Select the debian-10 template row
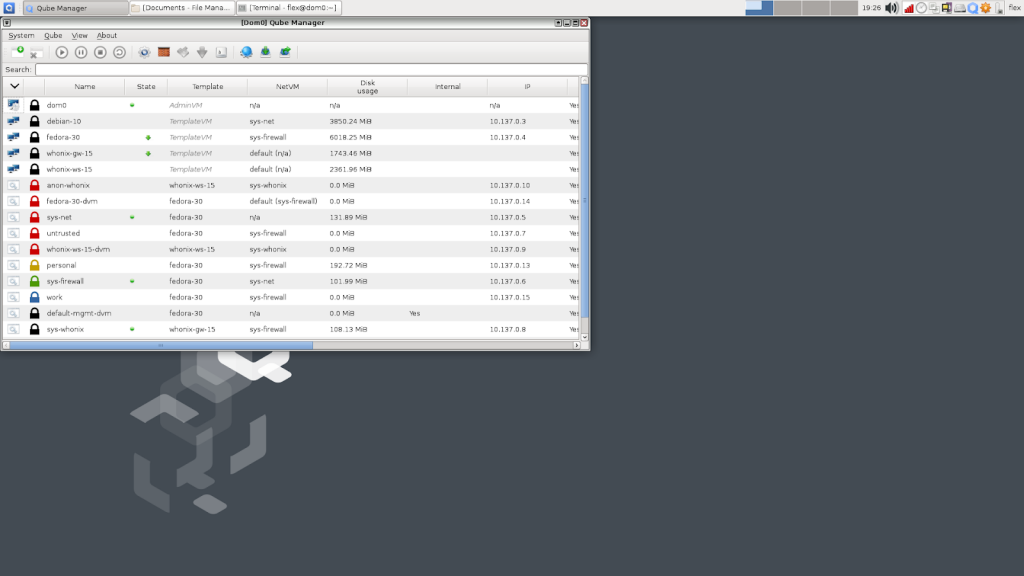Viewport: 1024px width, 576px height. pyautogui.click(x=291, y=121)
